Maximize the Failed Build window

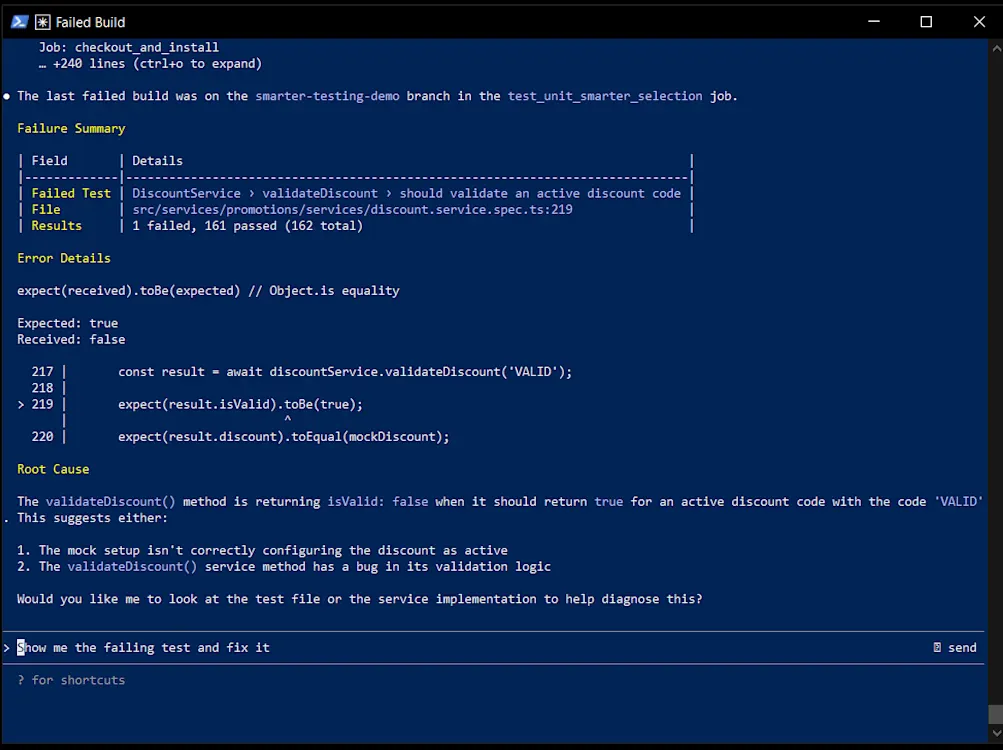pos(926,22)
